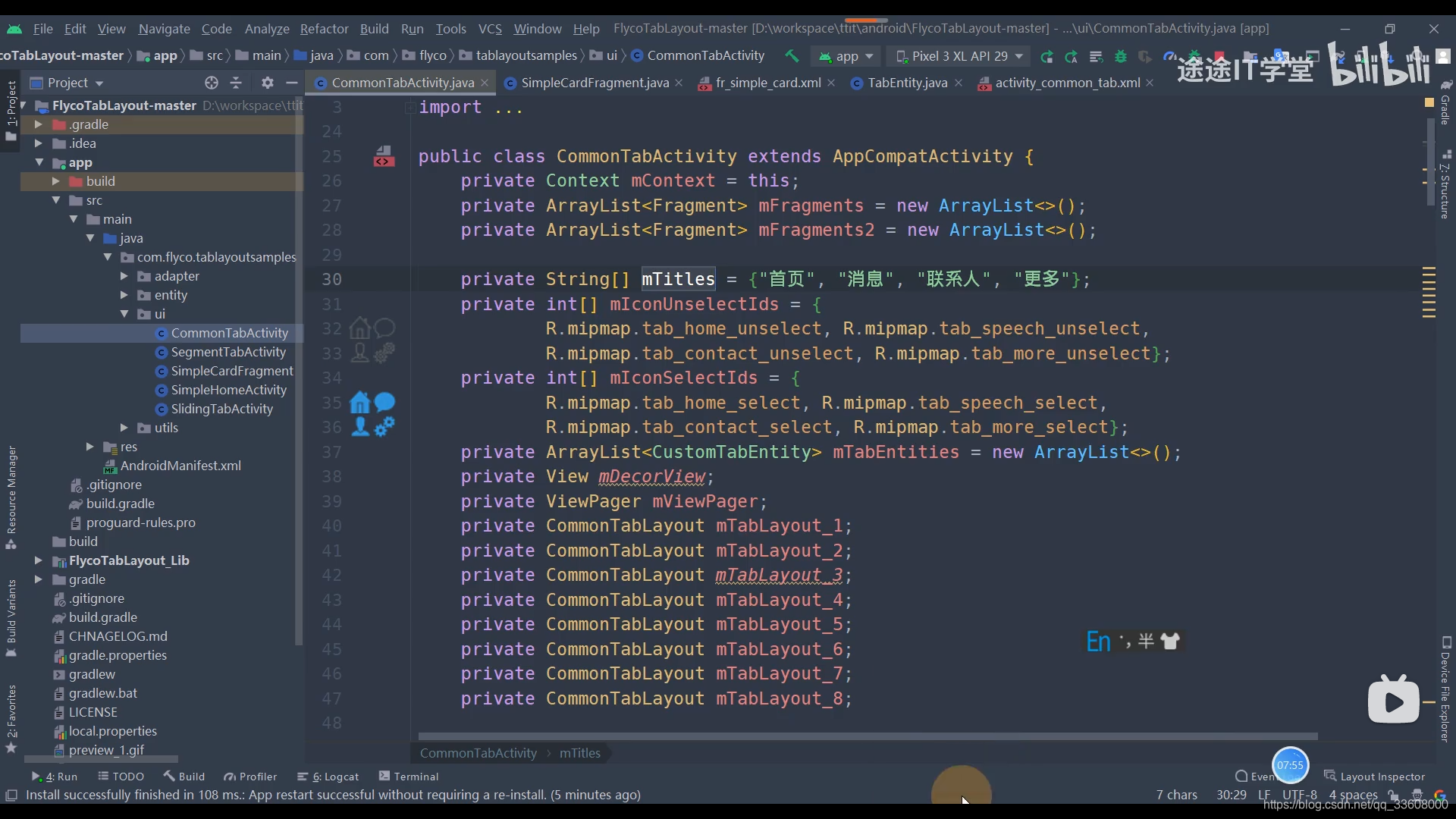Open Project panel settings gear
1456x819 pixels.
click(267, 83)
